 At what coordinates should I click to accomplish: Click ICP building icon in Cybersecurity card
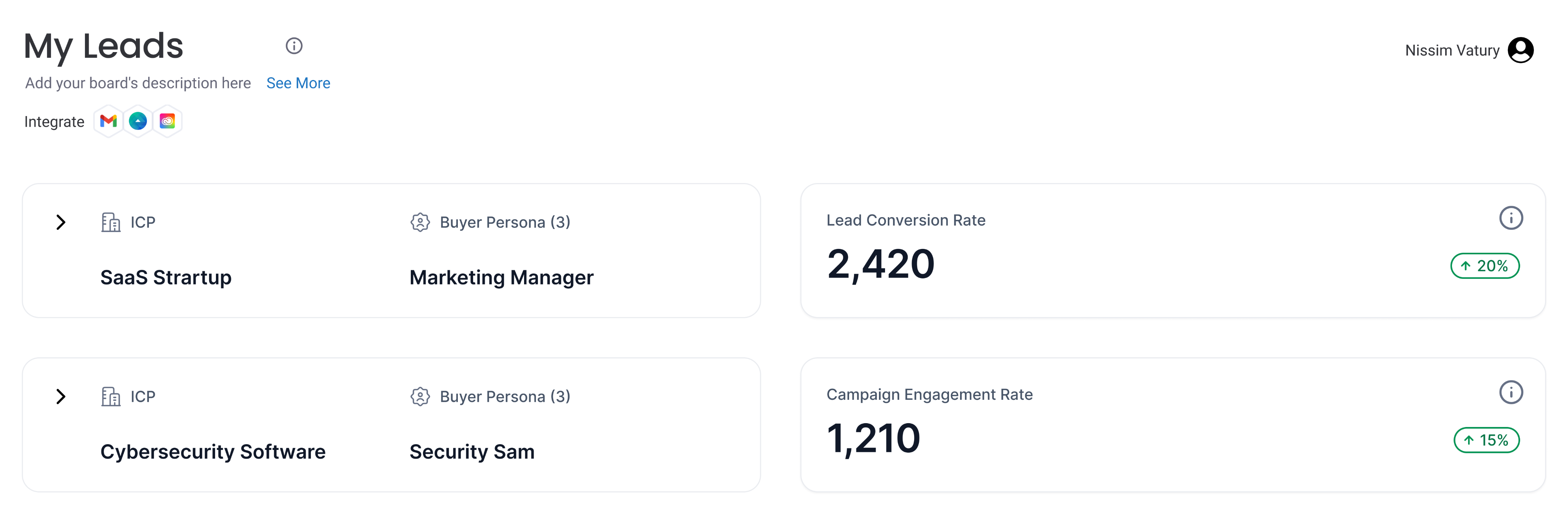point(111,396)
